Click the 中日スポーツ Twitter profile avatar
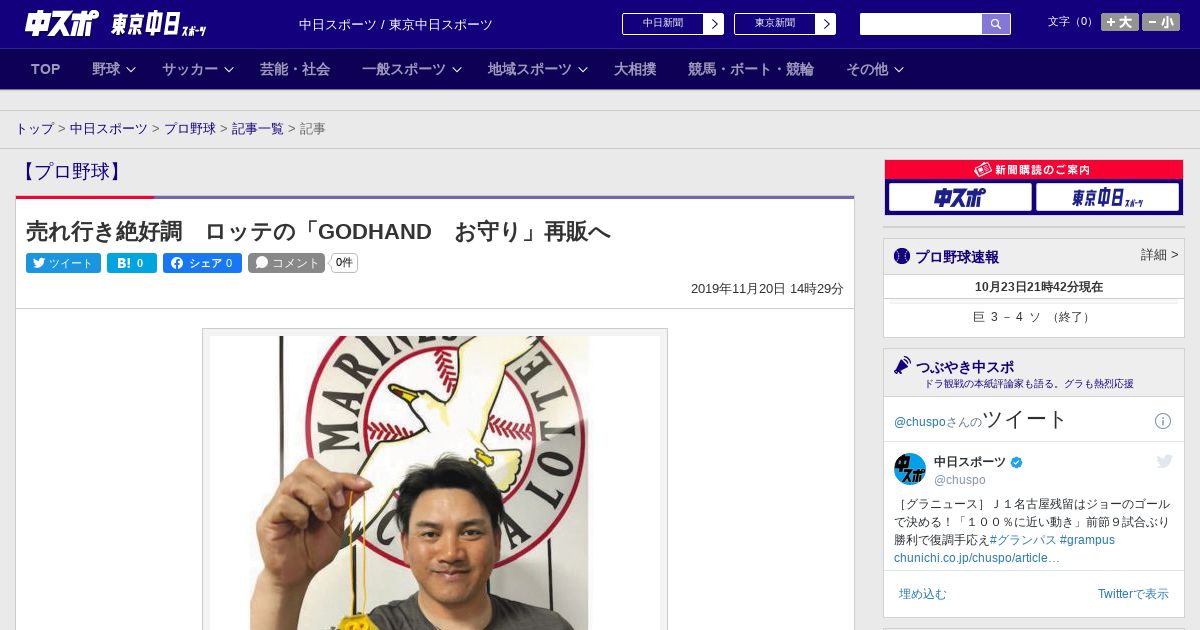 tap(910, 469)
